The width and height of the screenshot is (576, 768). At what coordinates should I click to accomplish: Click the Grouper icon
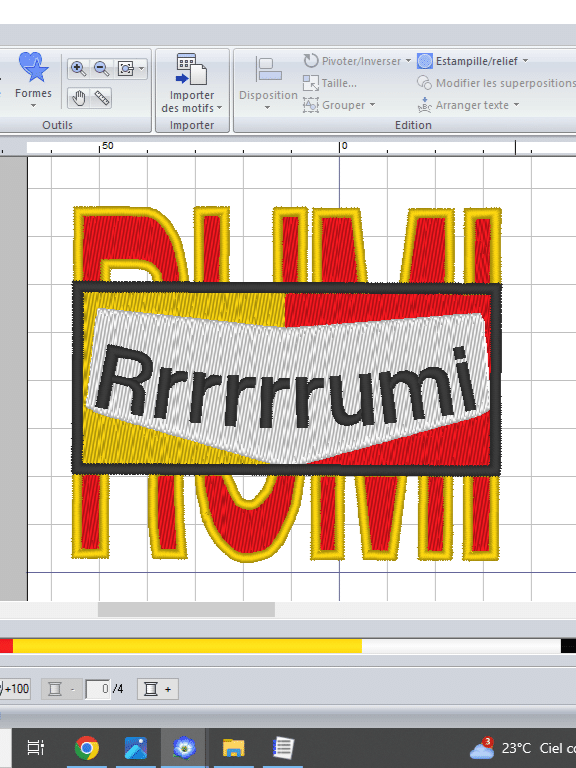311,105
